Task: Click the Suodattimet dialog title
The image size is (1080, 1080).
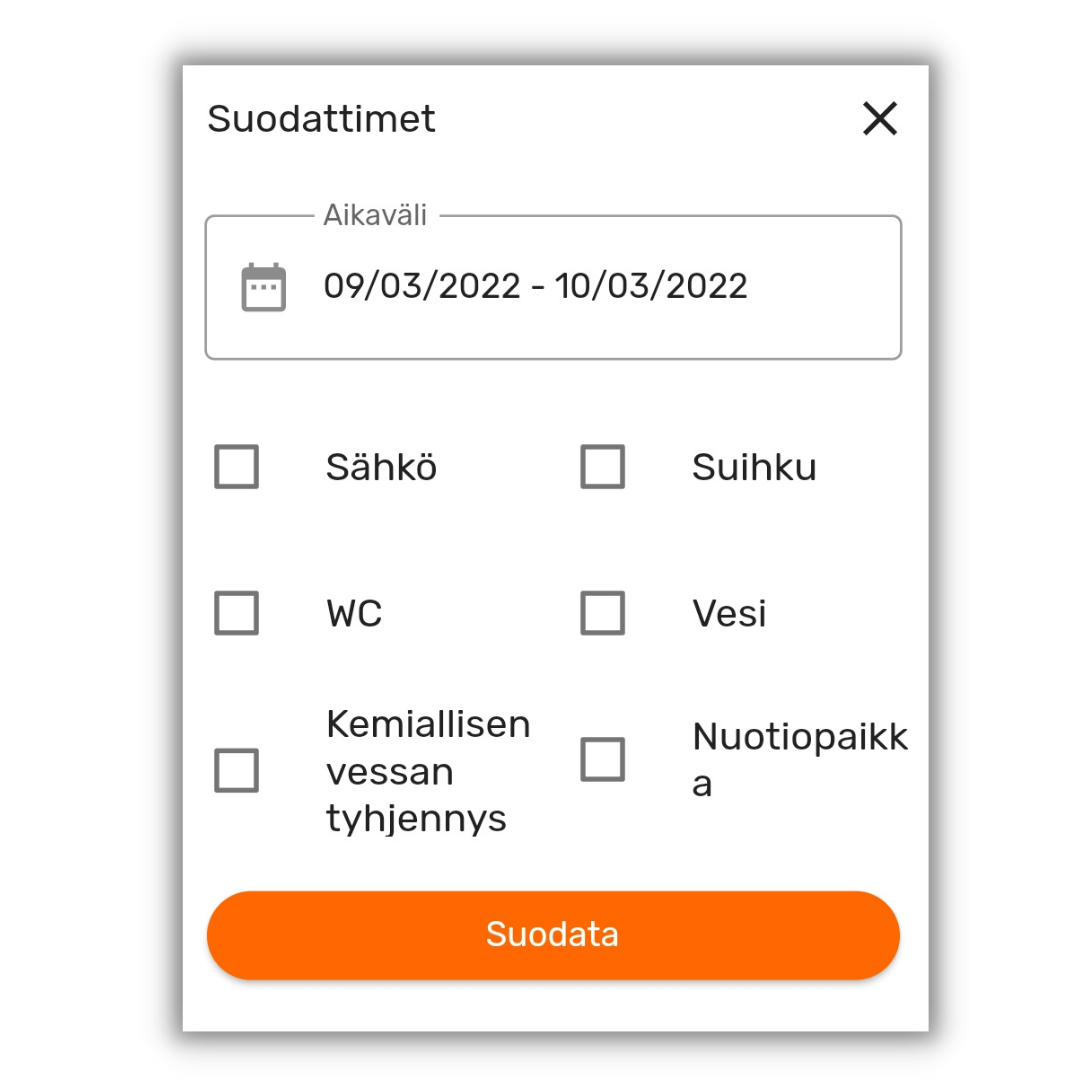Action: (x=321, y=119)
